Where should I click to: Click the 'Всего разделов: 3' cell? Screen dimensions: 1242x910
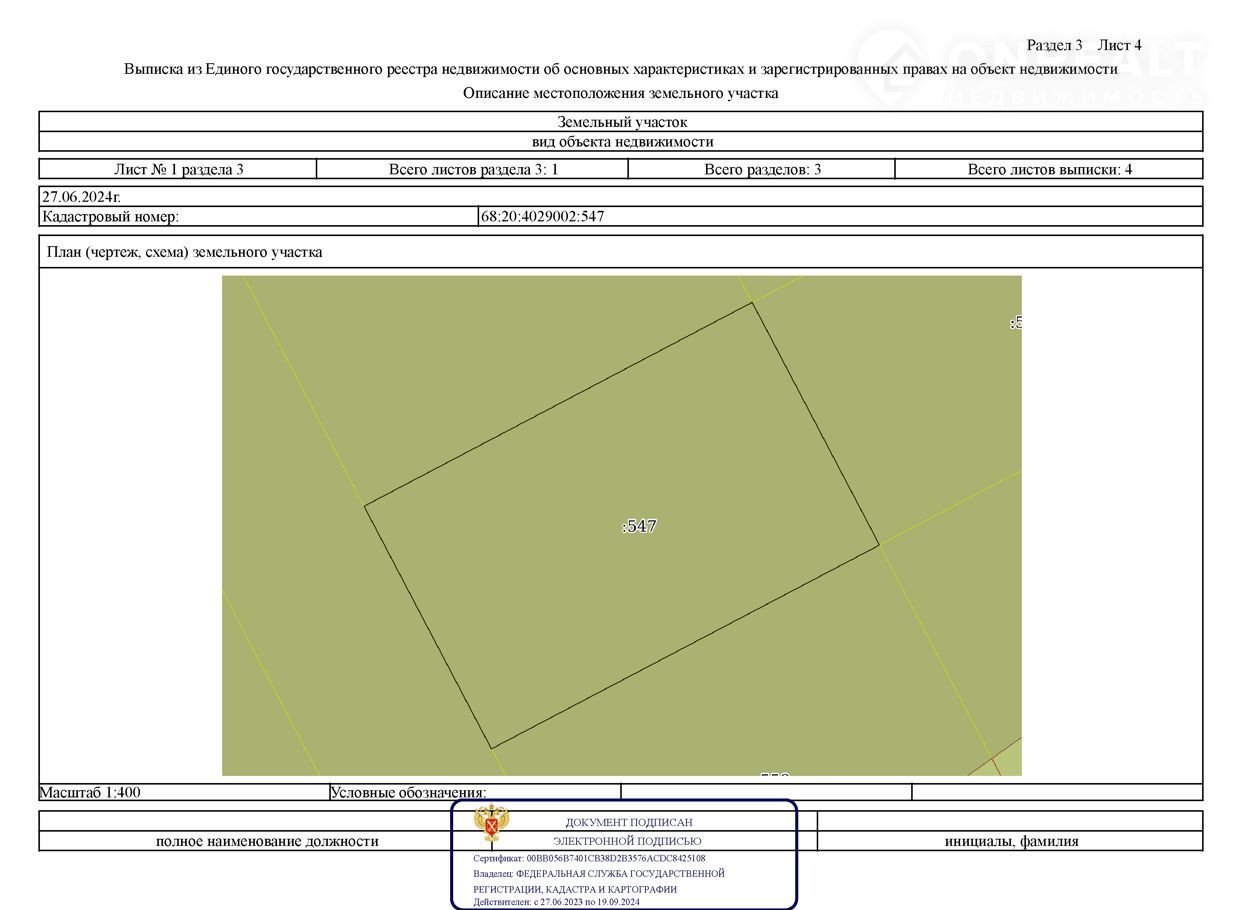coord(762,169)
